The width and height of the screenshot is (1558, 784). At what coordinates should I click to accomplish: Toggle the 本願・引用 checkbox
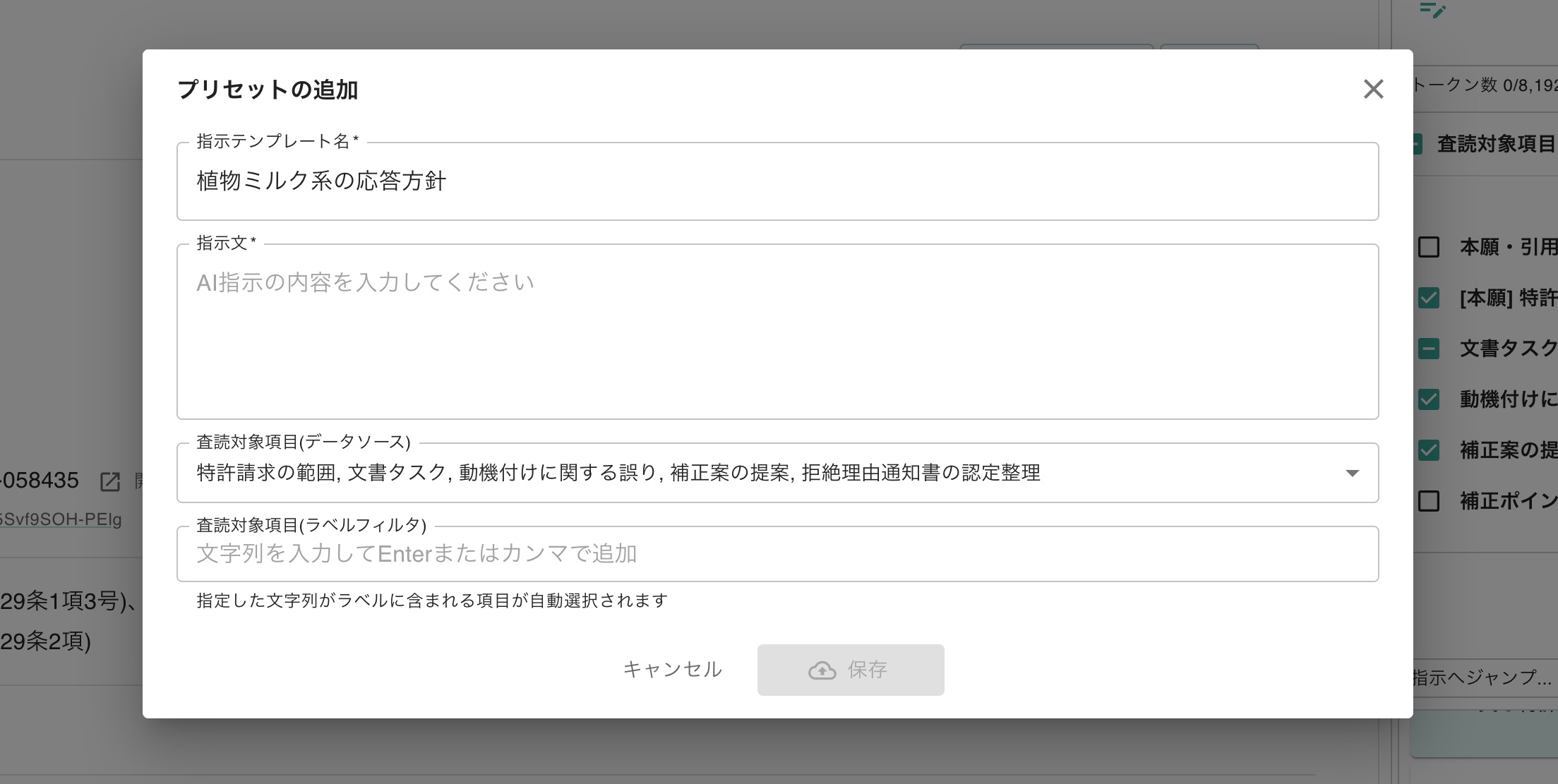click(1429, 247)
